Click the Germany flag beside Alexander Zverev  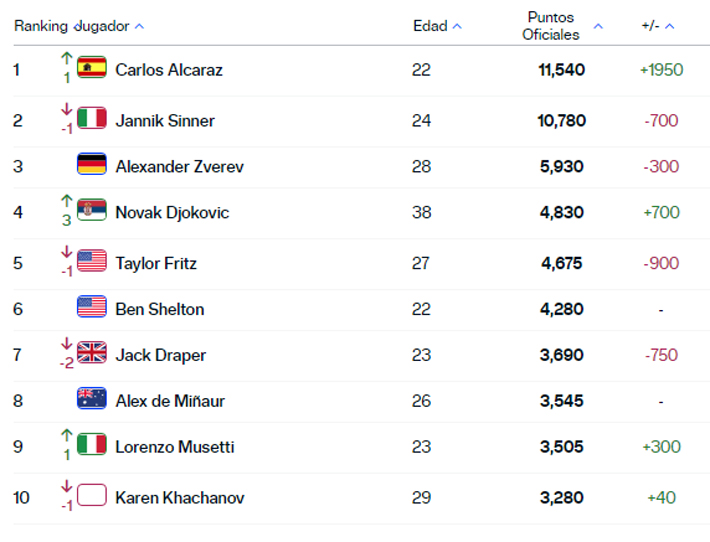(92, 165)
